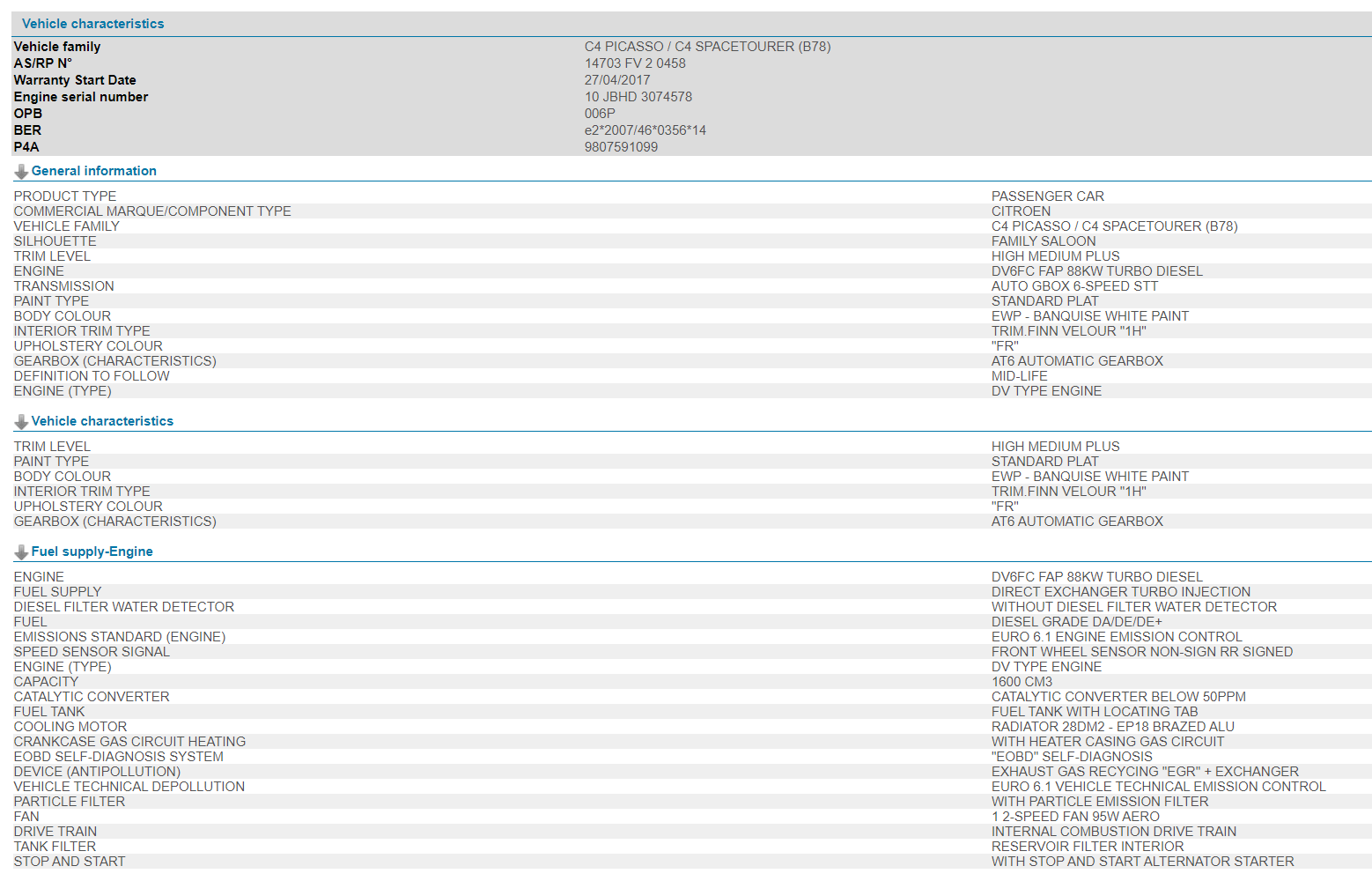This screenshot has height=881, width=1372.
Task: Click the "EMISSIONS STANDARD (ENGINE)" label
Action: (120, 637)
